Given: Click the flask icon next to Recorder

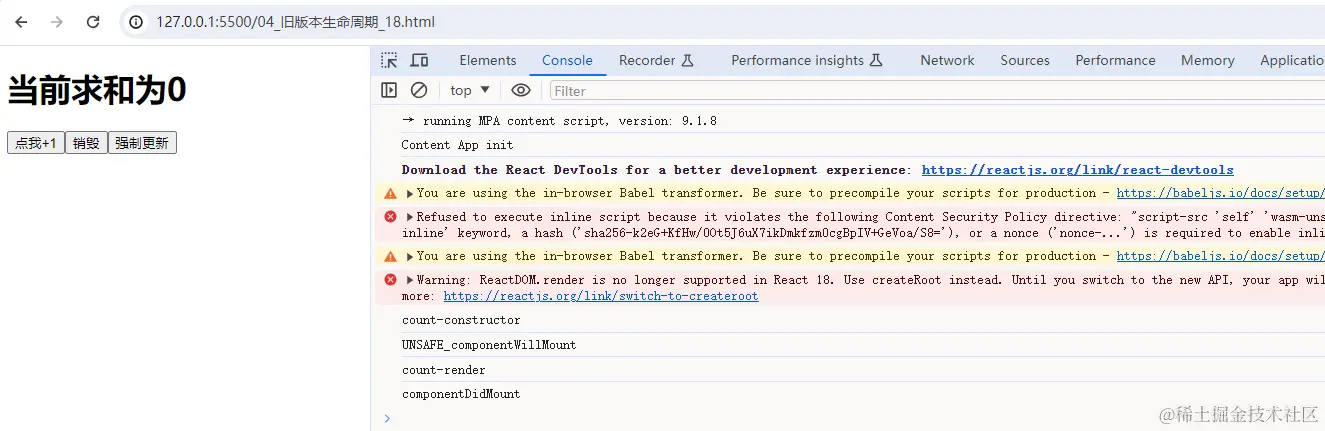Looking at the screenshot, I should (x=687, y=60).
